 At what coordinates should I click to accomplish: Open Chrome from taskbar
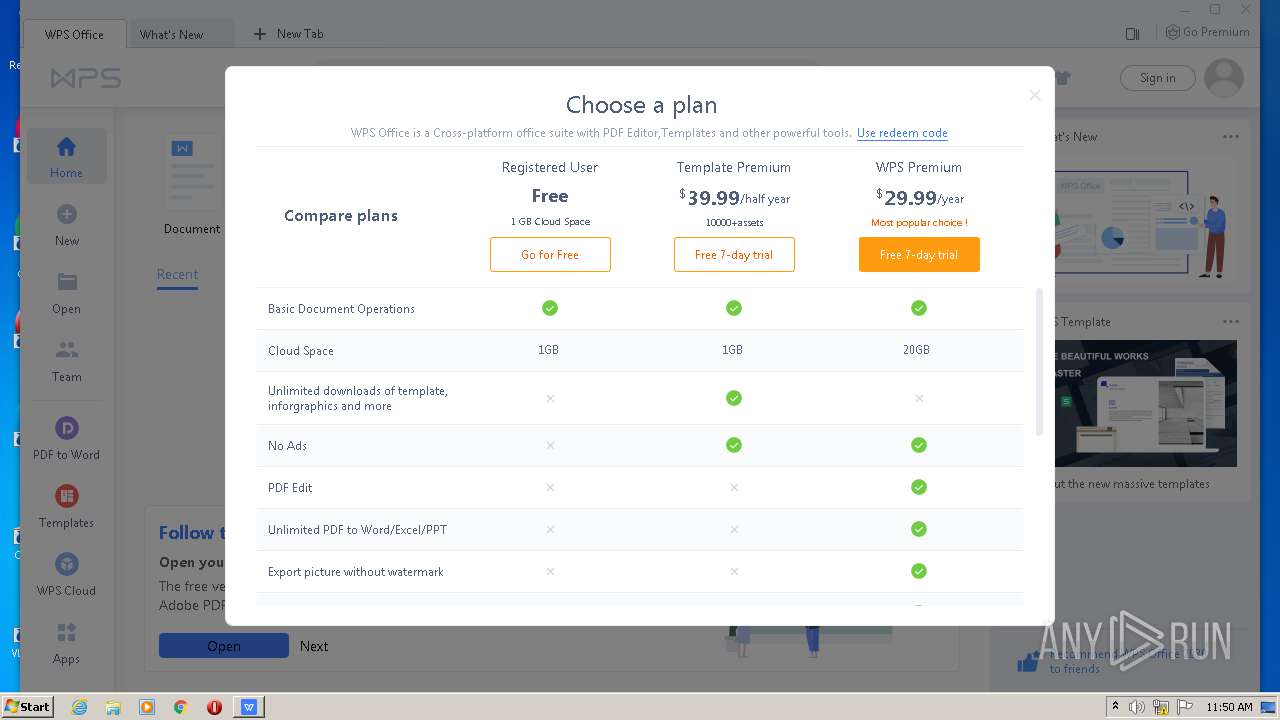(x=181, y=707)
